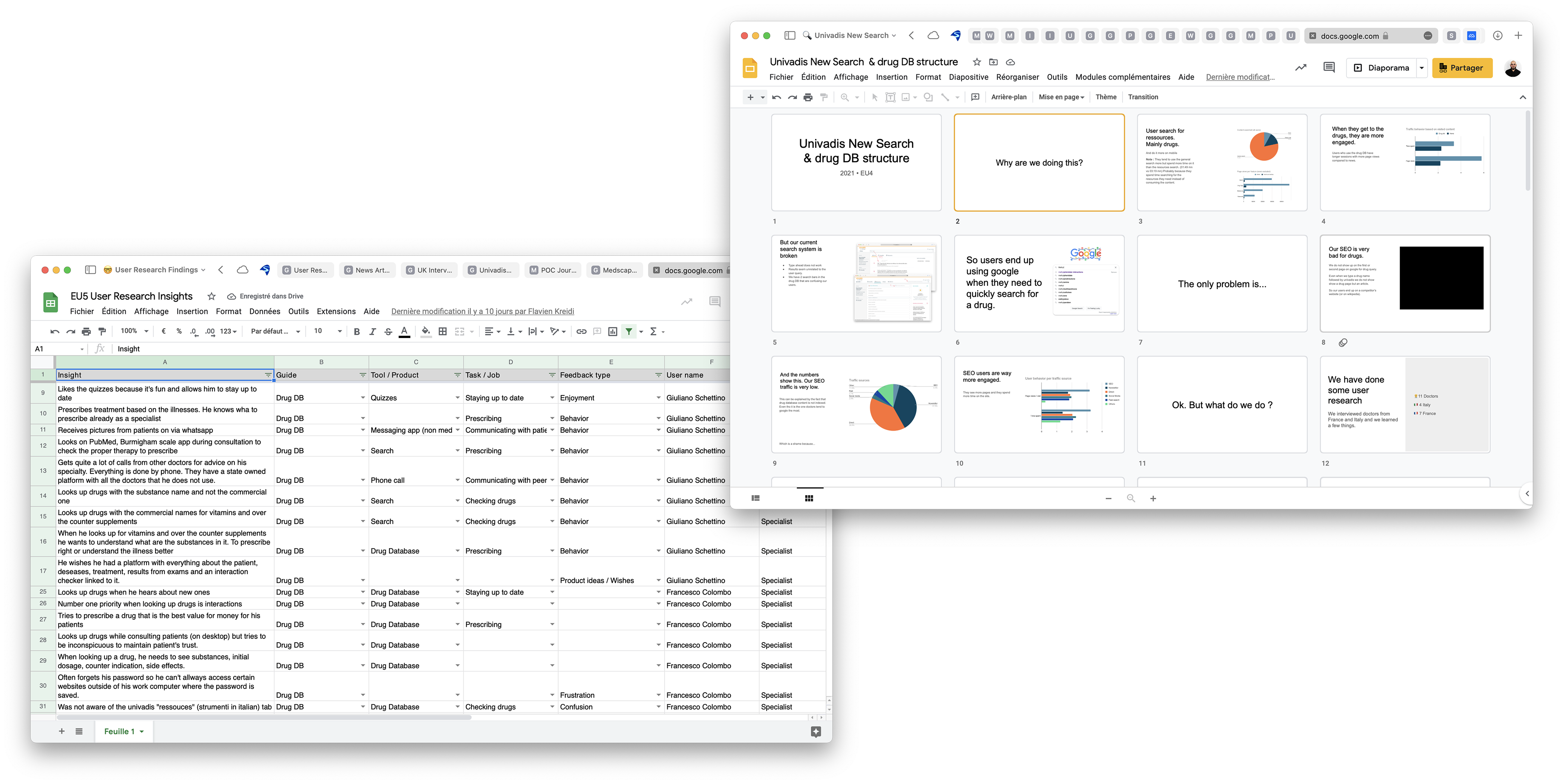Open the comment history icon in Slides
The image size is (1563, 784).
[x=1329, y=68]
